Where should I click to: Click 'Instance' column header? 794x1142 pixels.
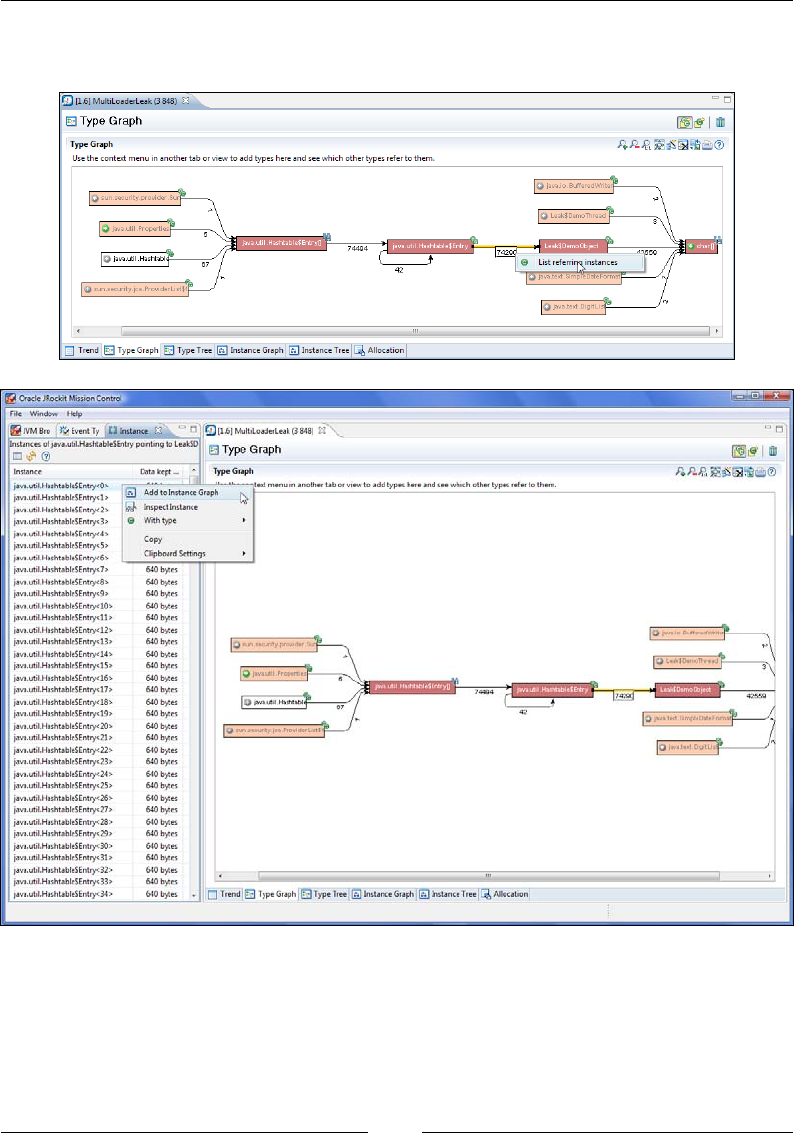(71, 472)
